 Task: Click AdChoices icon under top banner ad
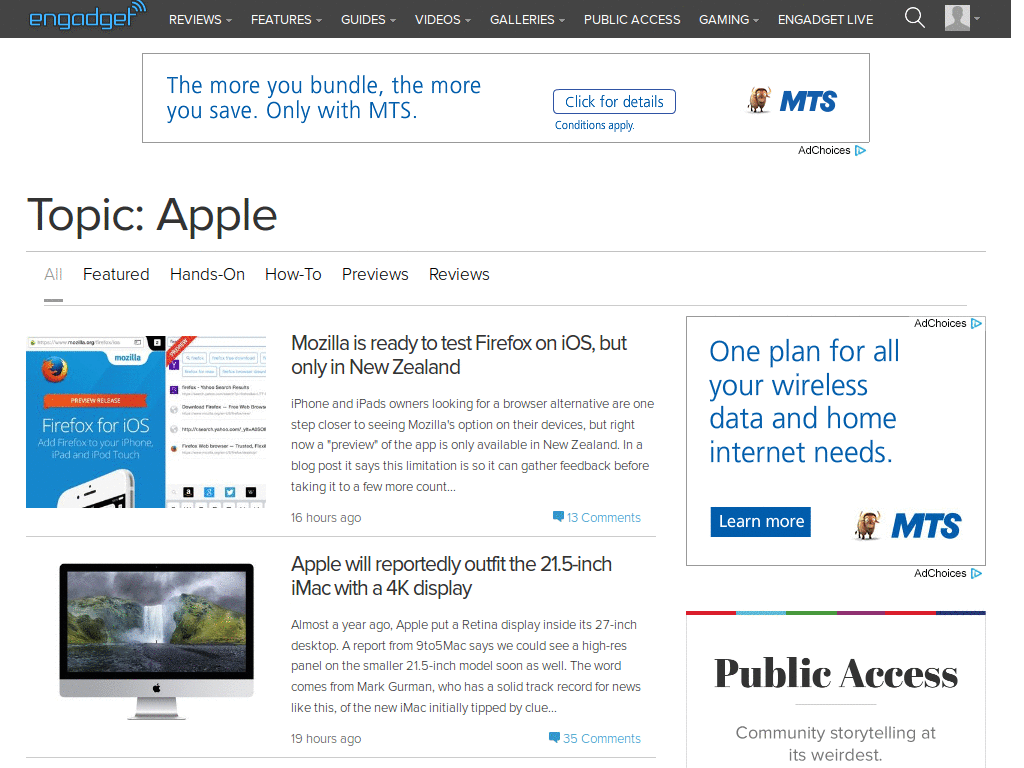click(x=860, y=150)
